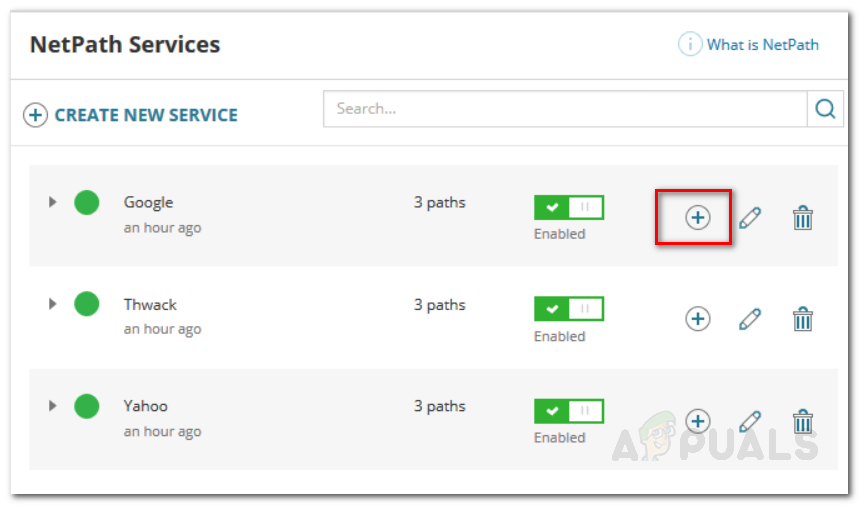Viewport: 859px width, 505px height.
Task: Click Create New Service
Action: 130,115
